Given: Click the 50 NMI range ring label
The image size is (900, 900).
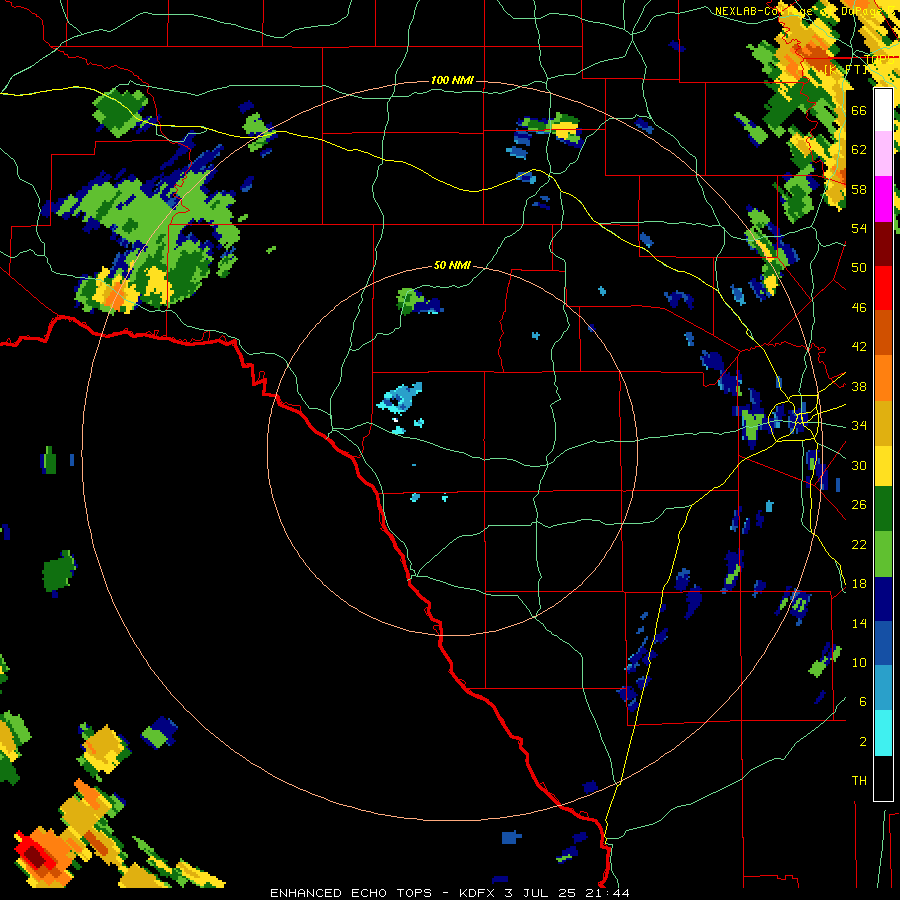Looking at the screenshot, I should [452, 265].
